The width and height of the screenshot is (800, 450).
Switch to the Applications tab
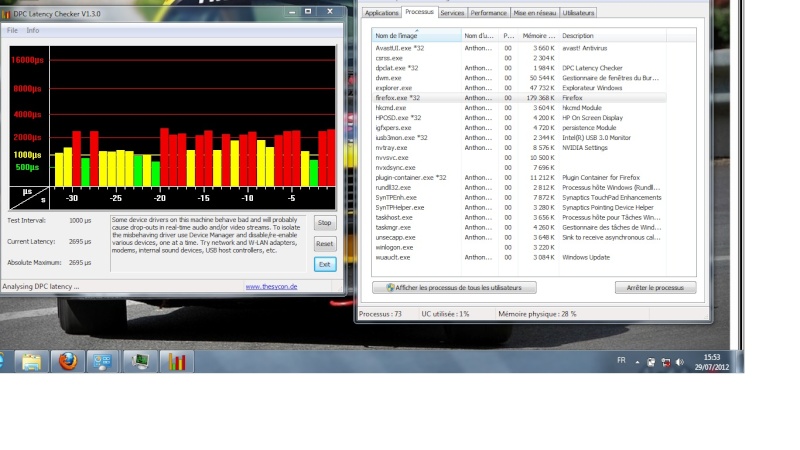tap(382, 13)
